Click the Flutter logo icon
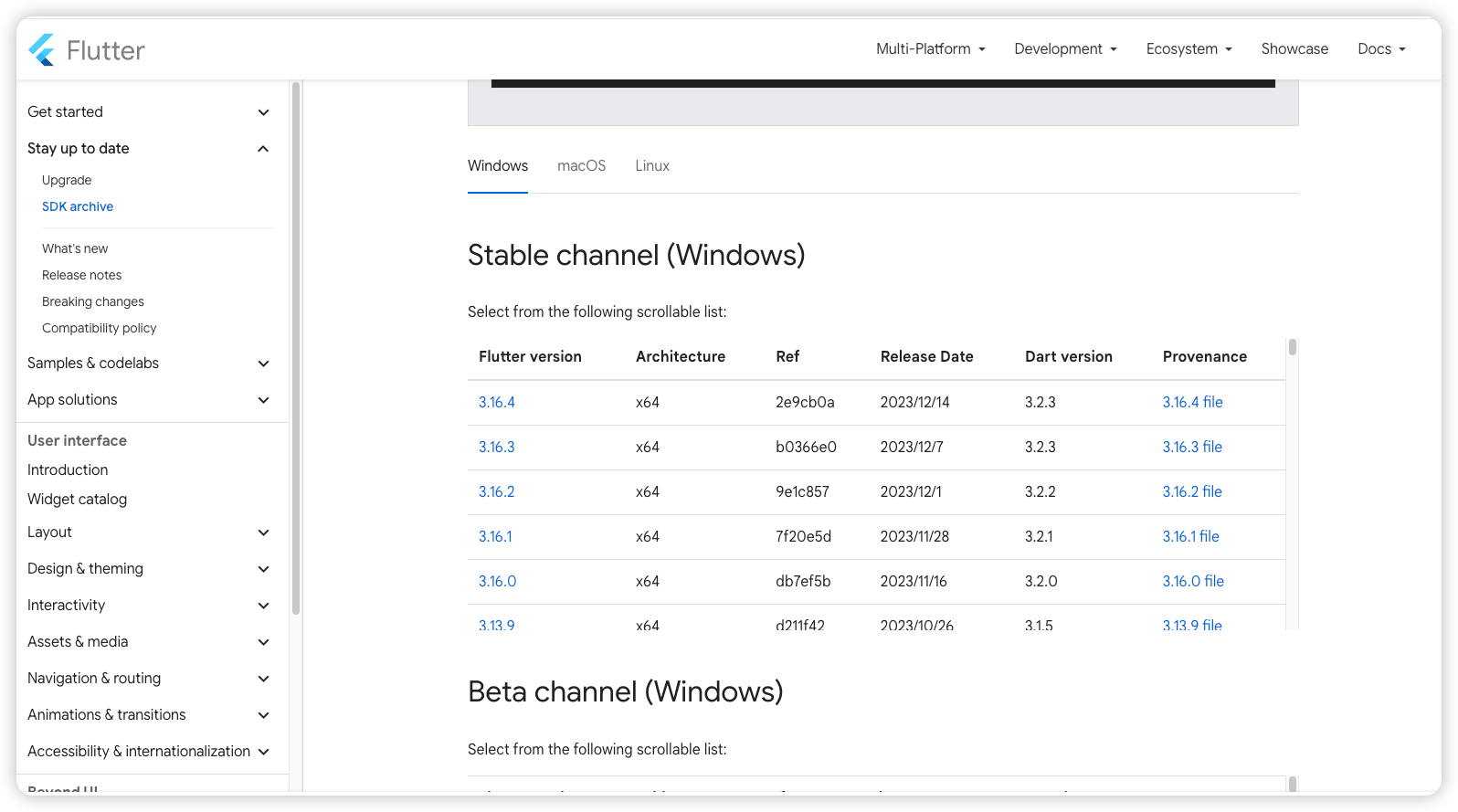The image size is (1458, 812). click(x=42, y=50)
